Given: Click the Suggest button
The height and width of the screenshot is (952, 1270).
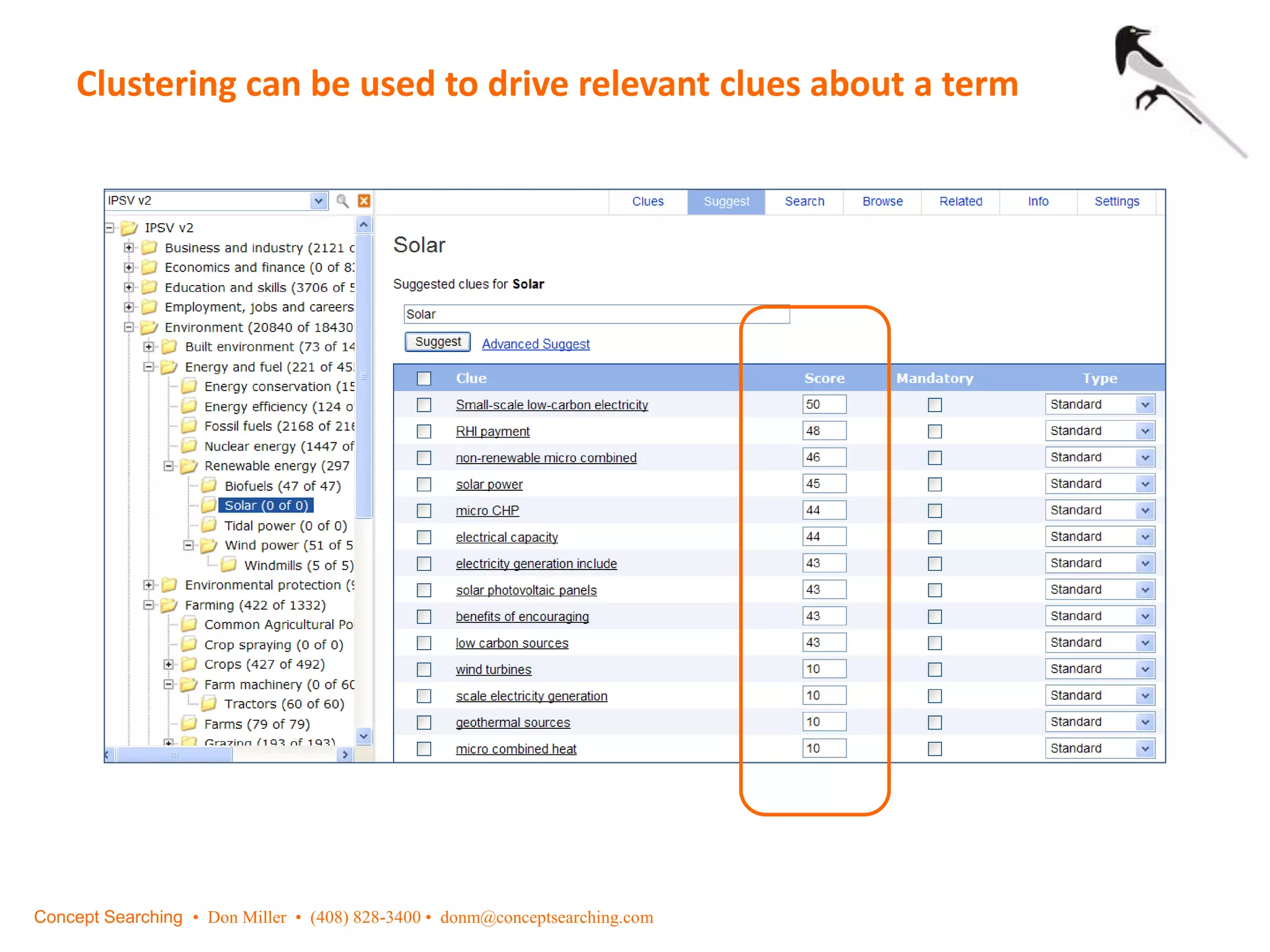Looking at the screenshot, I should pyautogui.click(x=438, y=342).
